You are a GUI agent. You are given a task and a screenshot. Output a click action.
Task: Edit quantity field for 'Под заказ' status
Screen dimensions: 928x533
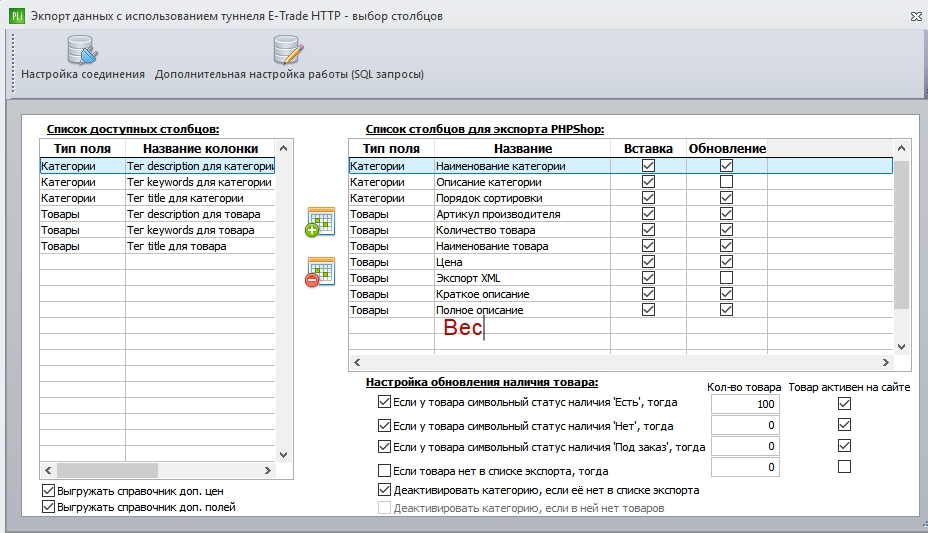(745, 446)
